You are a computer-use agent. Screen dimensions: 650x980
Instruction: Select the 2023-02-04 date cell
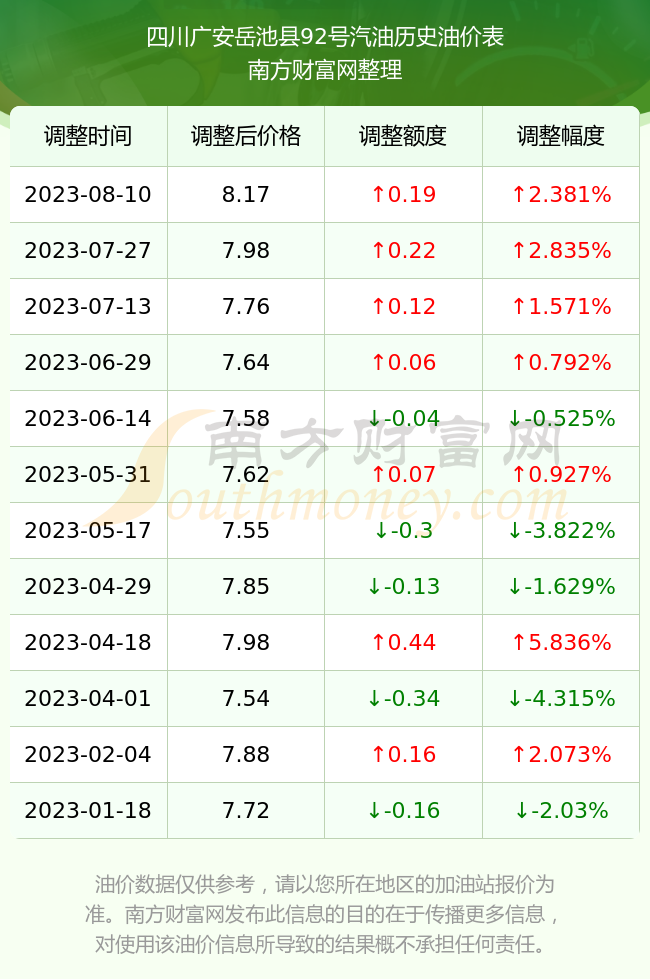(x=88, y=754)
